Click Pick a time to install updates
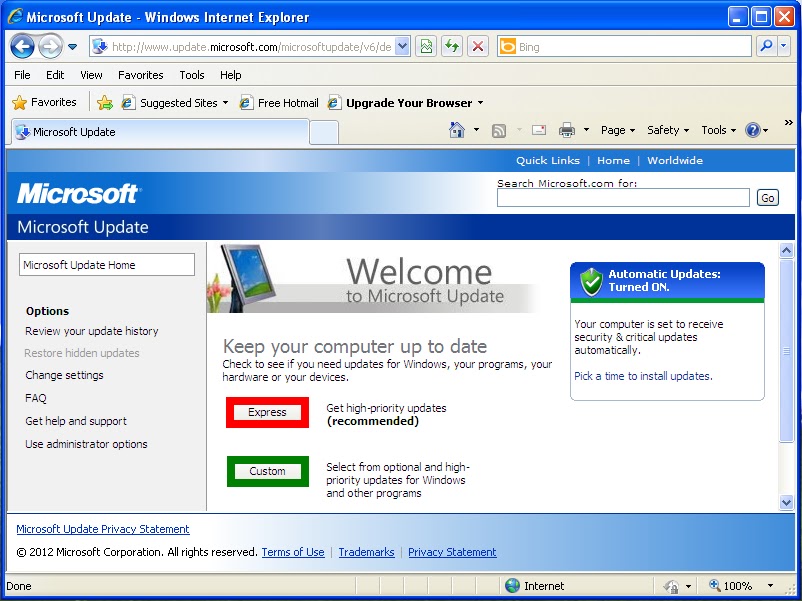802x601 pixels. click(643, 376)
